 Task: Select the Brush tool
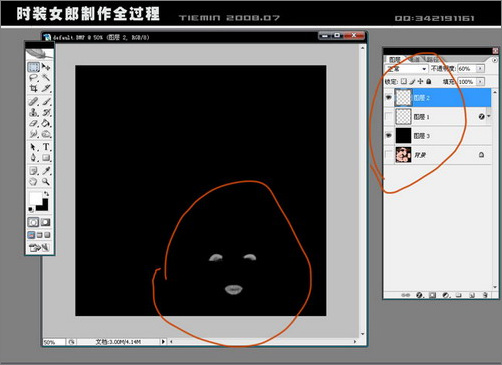46,101
